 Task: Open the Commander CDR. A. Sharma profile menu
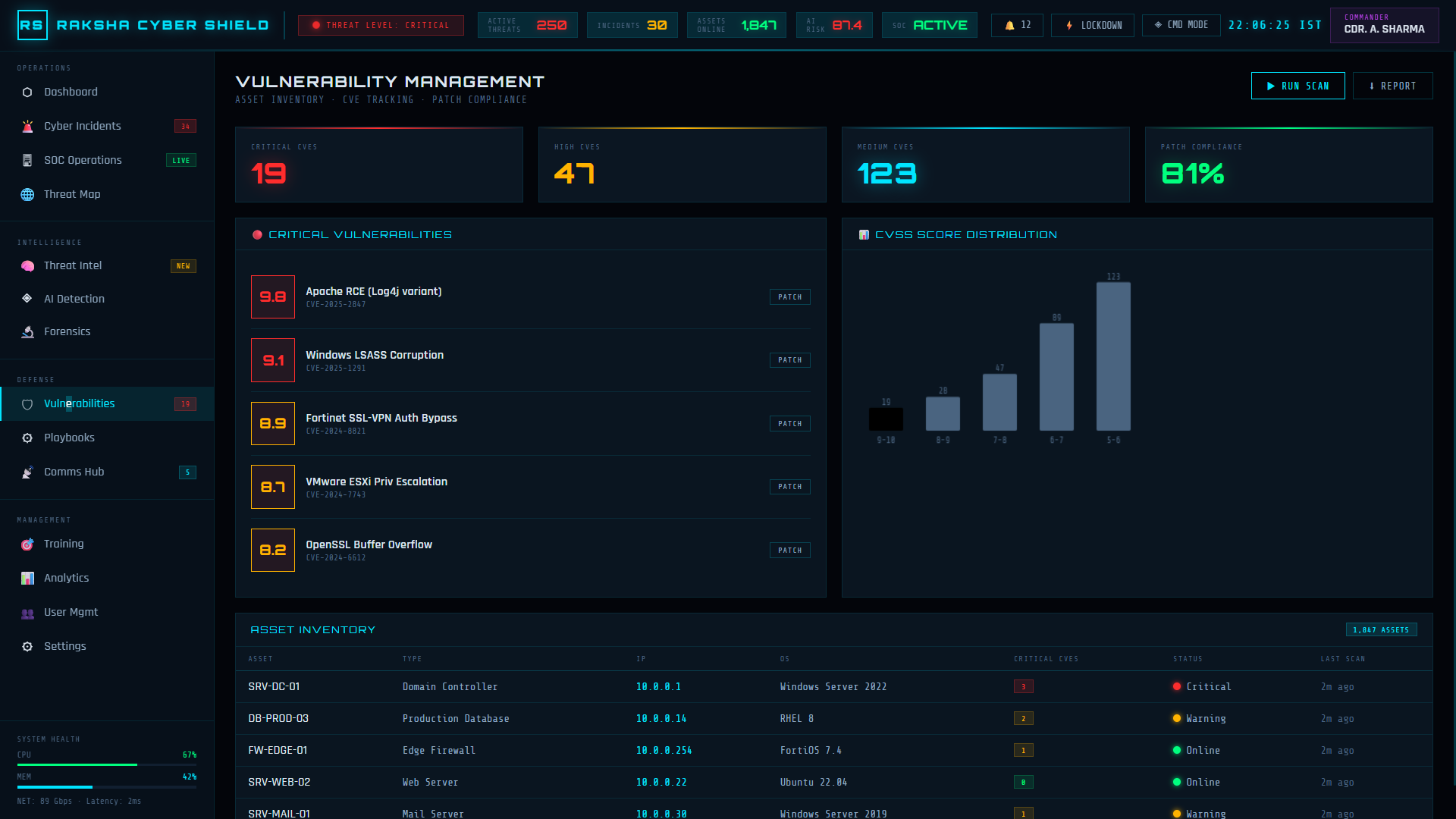pyautogui.click(x=1384, y=25)
